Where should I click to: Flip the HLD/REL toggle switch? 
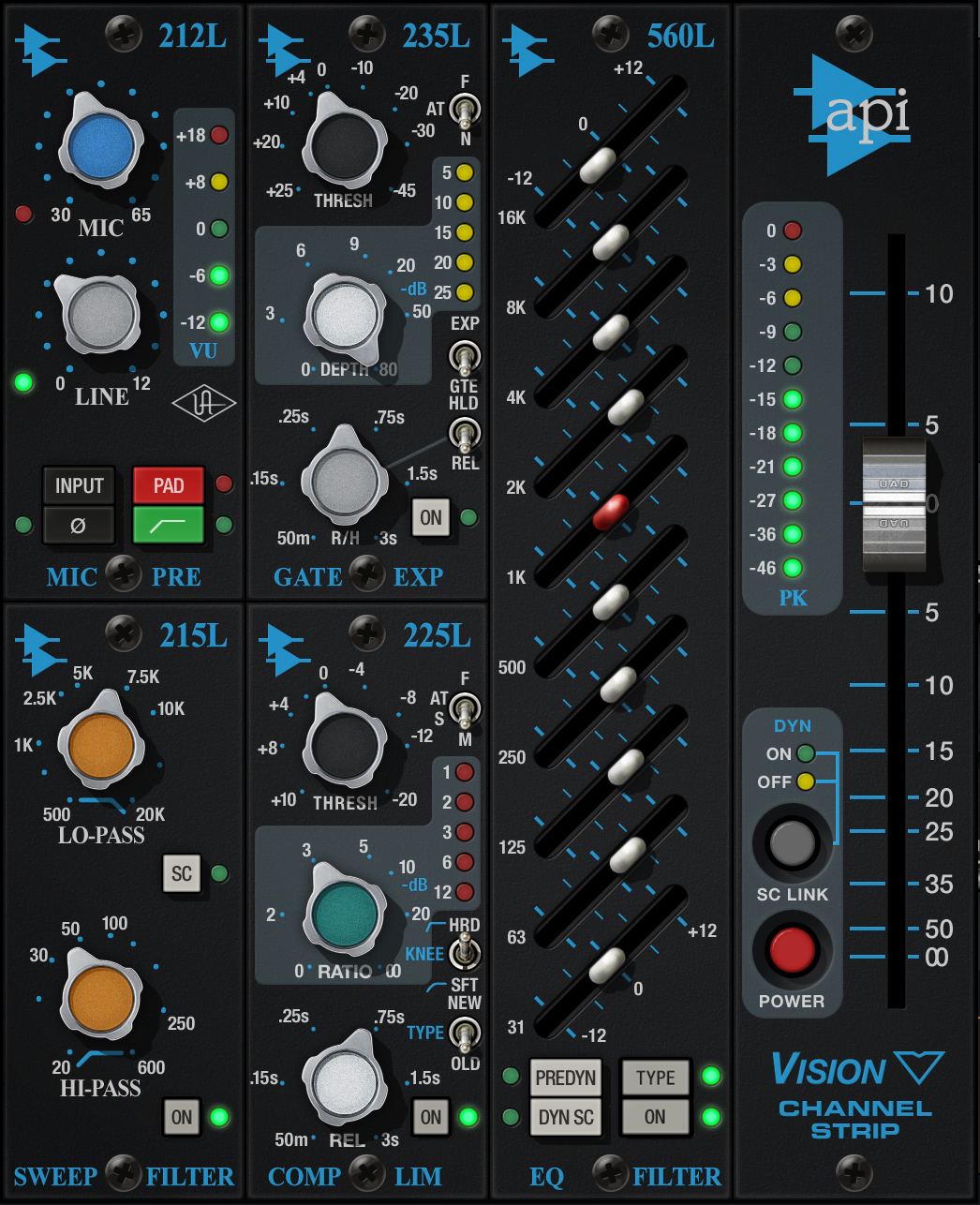coord(465,433)
